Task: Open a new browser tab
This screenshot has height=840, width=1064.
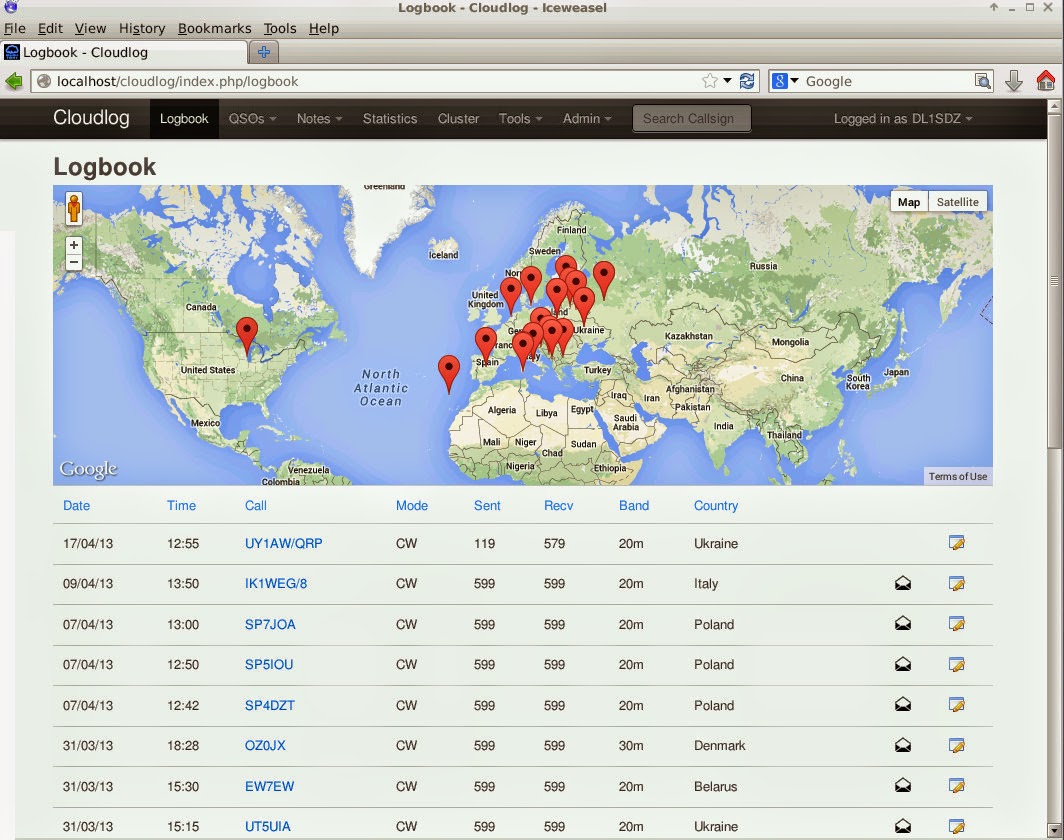Action: tap(264, 52)
